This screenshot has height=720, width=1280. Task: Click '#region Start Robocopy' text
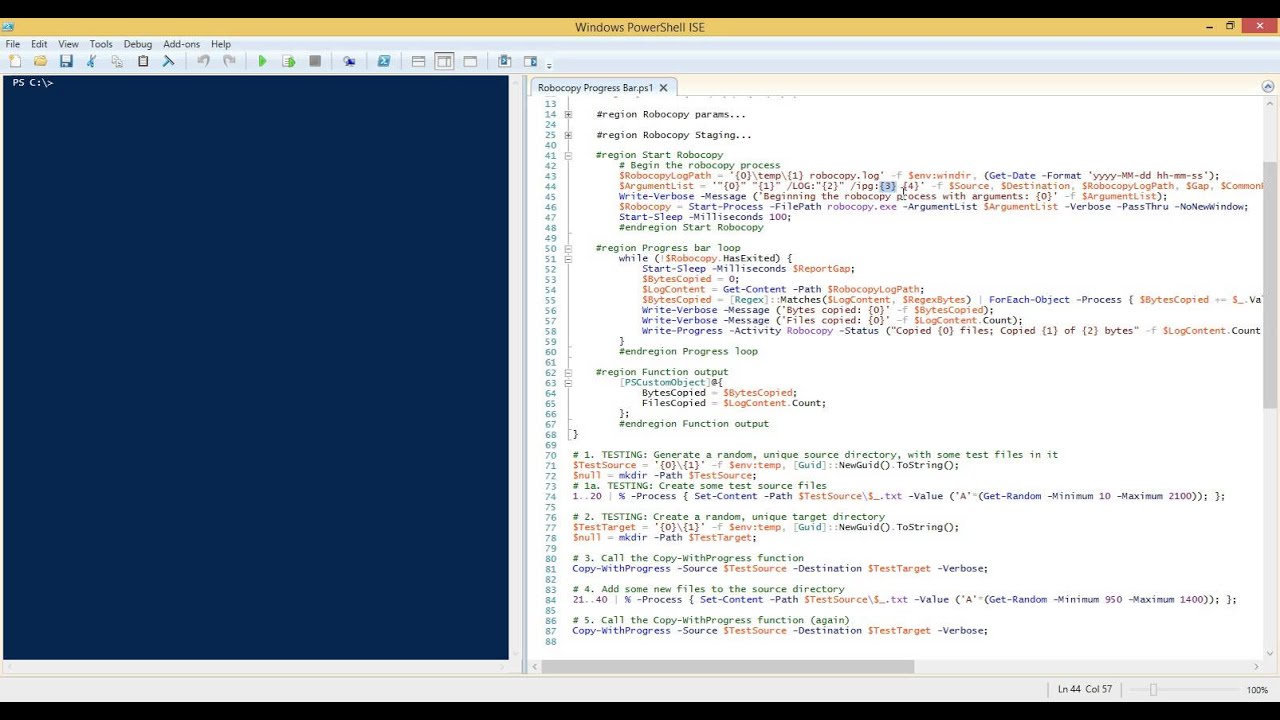coord(659,155)
